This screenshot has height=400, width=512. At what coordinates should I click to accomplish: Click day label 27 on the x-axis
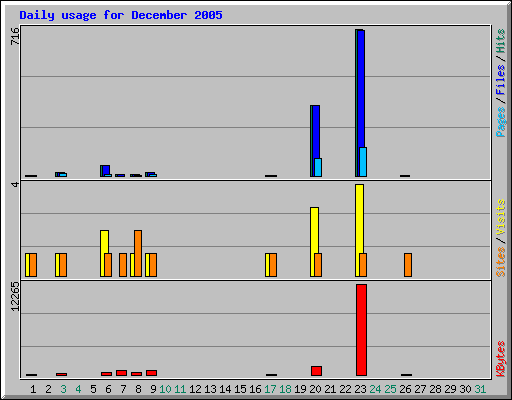[420, 389]
